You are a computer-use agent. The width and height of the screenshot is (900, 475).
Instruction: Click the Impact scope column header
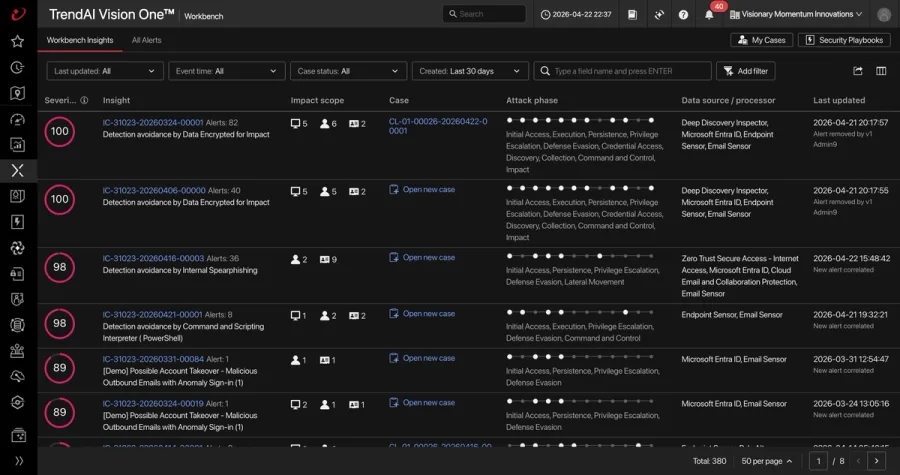(317, 100)
